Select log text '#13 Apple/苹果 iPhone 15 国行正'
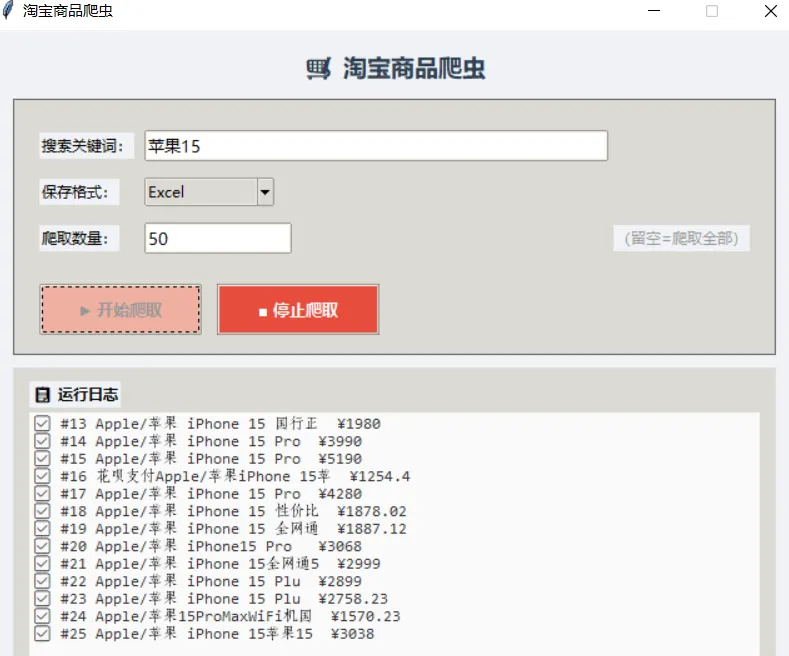This screenshot has width=789, height=656. (189, 424)
